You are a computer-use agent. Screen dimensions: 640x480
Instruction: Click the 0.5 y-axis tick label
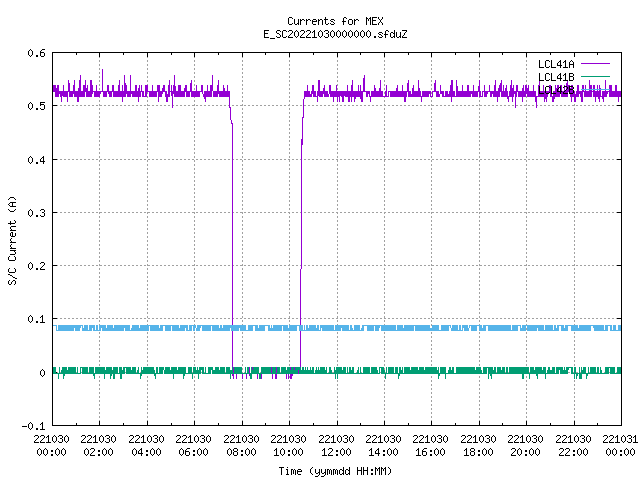click(x=36, y=106)
